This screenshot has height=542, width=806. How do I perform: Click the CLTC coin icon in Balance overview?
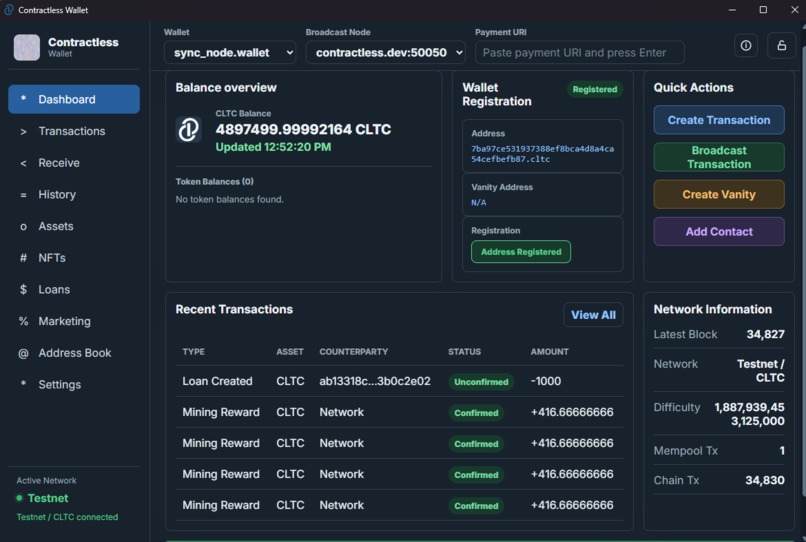[188, 129]
